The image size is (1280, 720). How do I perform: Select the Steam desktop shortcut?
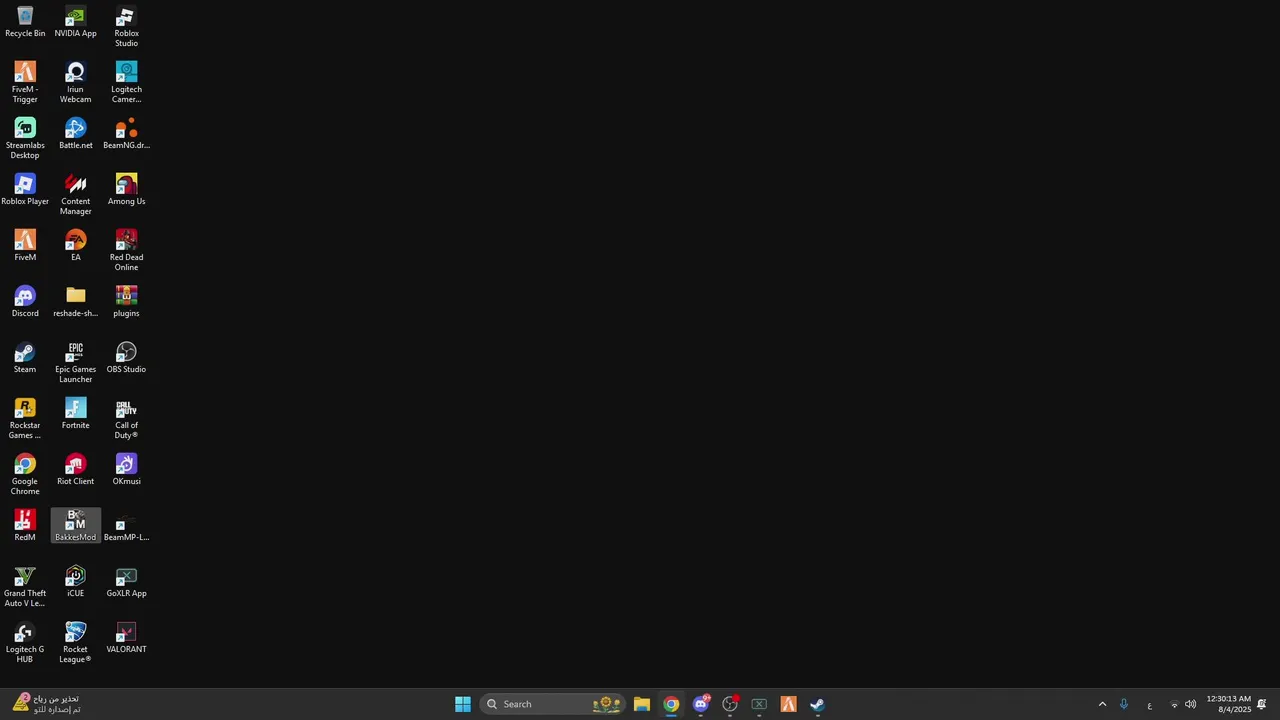(25, 358)
